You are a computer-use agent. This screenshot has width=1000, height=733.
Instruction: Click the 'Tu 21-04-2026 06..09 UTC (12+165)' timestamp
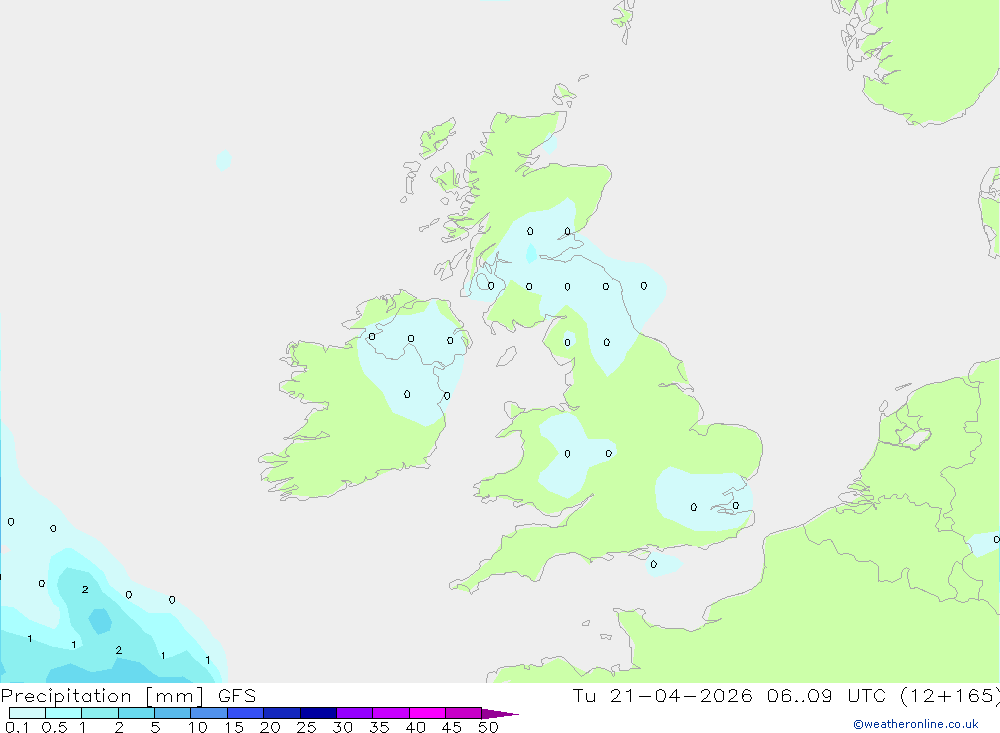[786, 695]
